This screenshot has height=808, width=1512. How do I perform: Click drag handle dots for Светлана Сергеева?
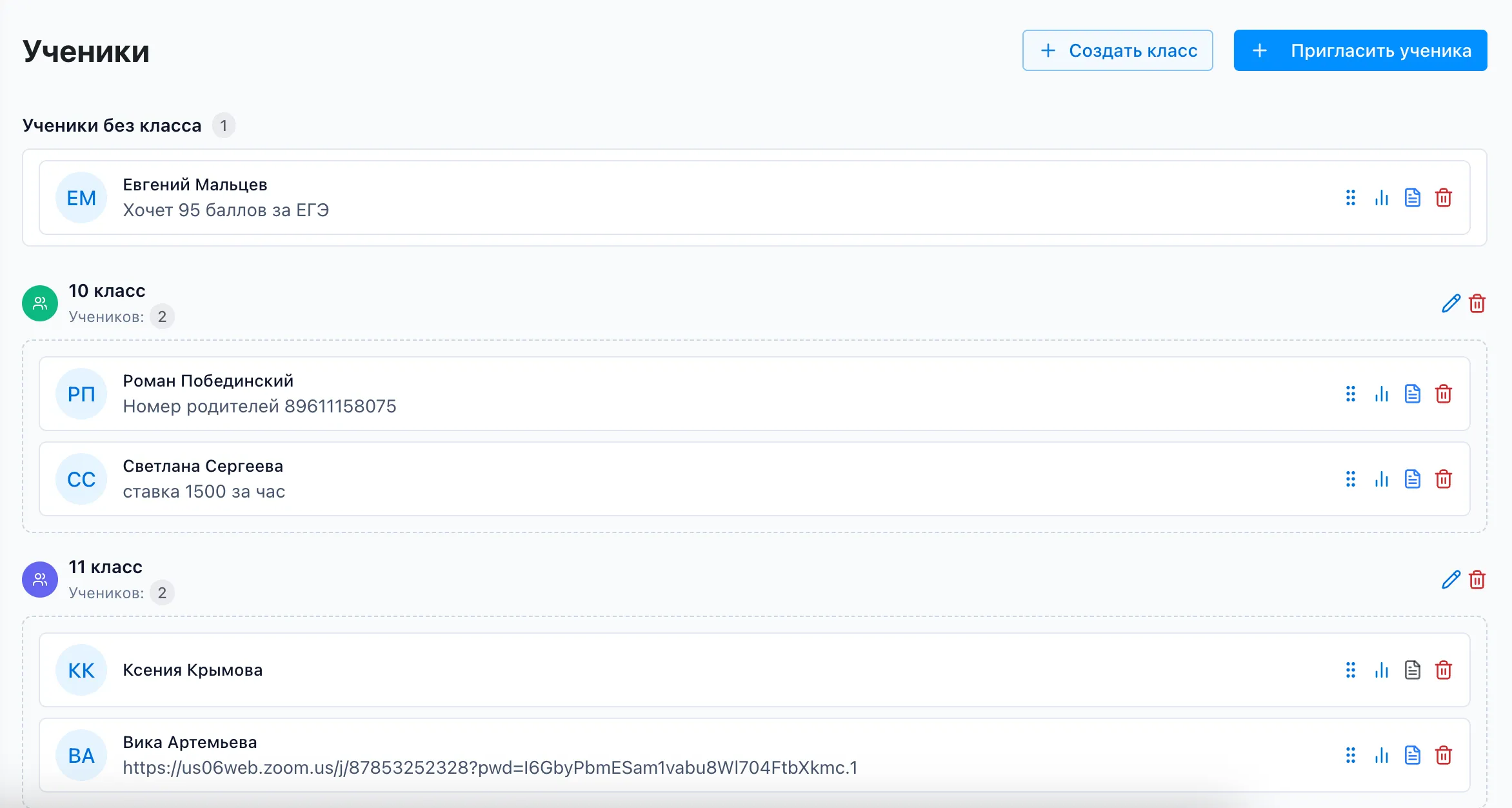(1351, 479)
